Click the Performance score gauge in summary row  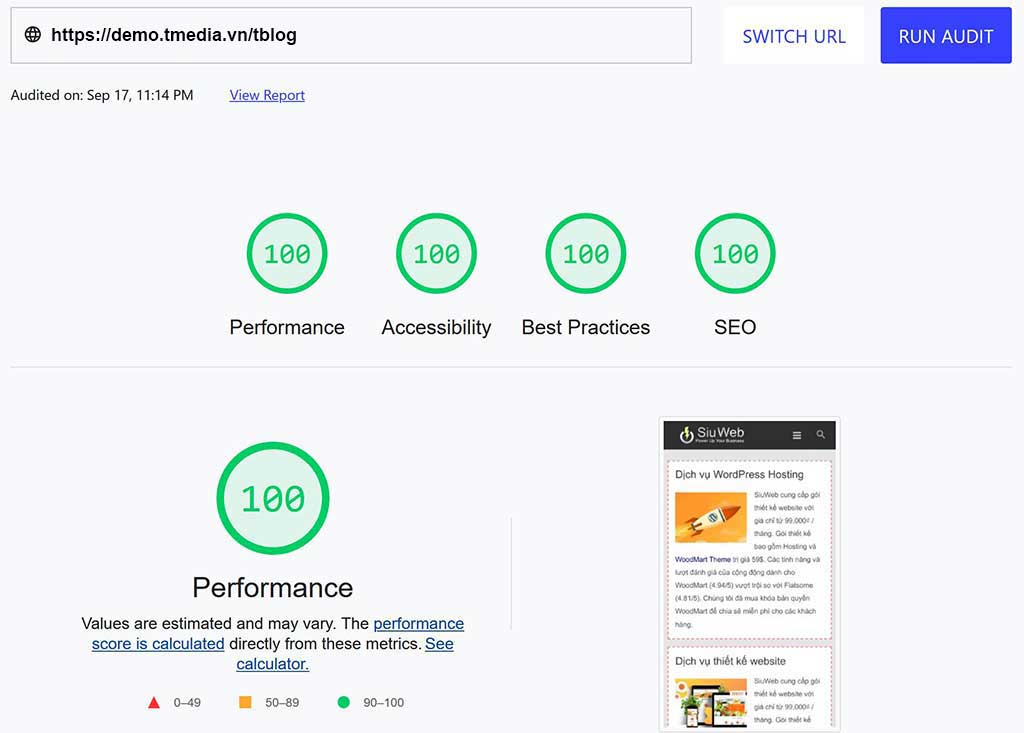[x=287, y=253]
